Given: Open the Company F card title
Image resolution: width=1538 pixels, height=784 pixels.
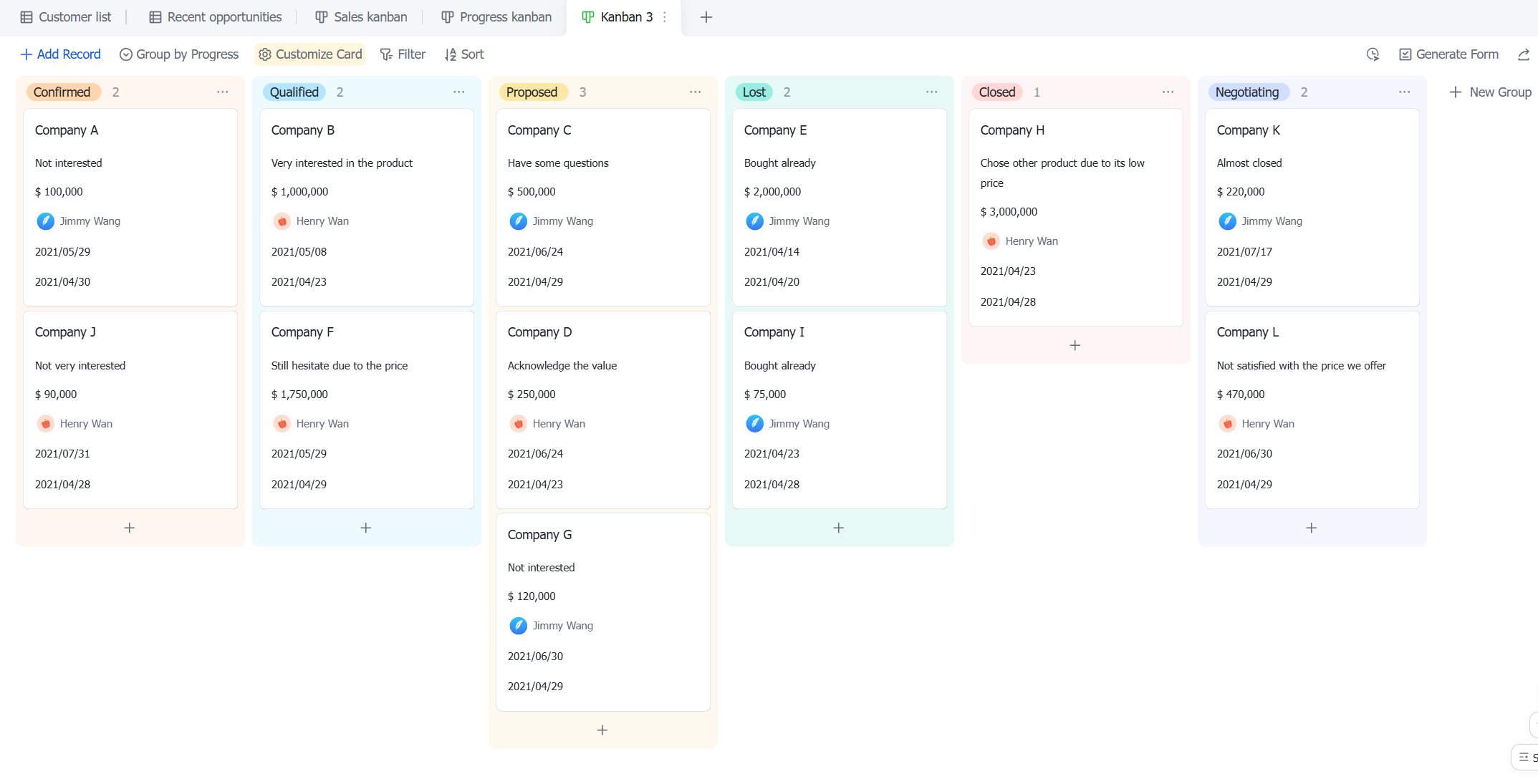Looking at the screenshot, I should point(302,332).
